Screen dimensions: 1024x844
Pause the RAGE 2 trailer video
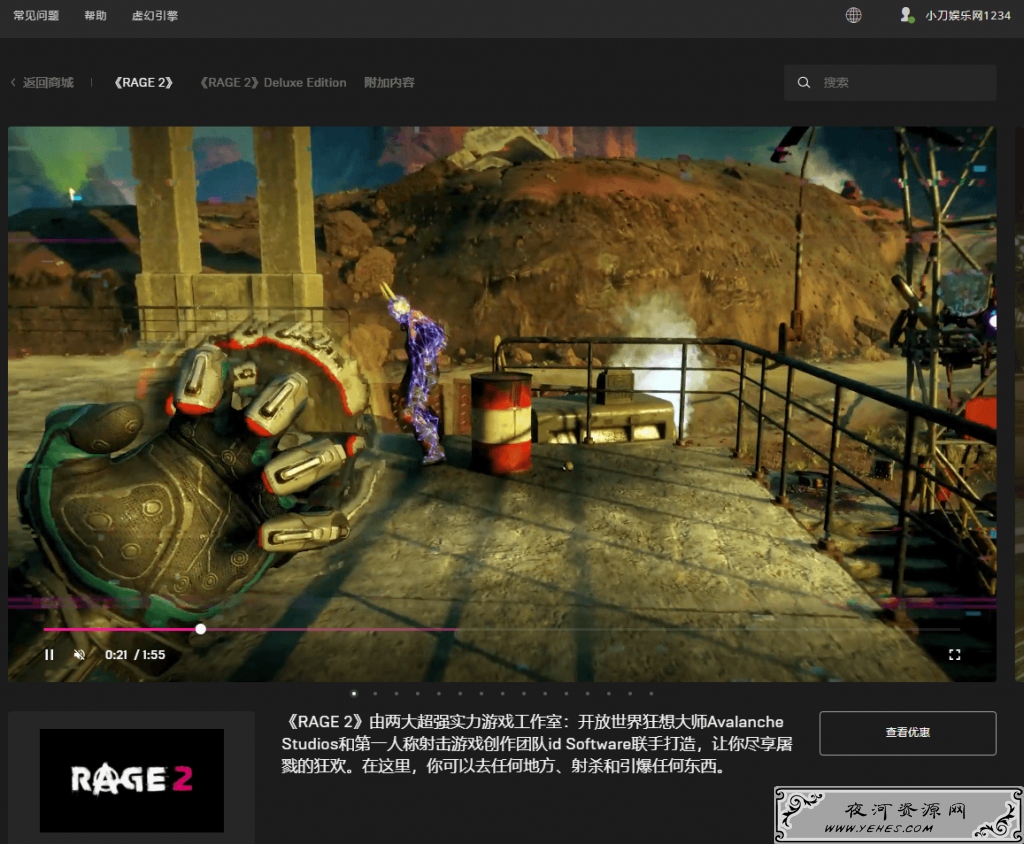click(49, 655)
